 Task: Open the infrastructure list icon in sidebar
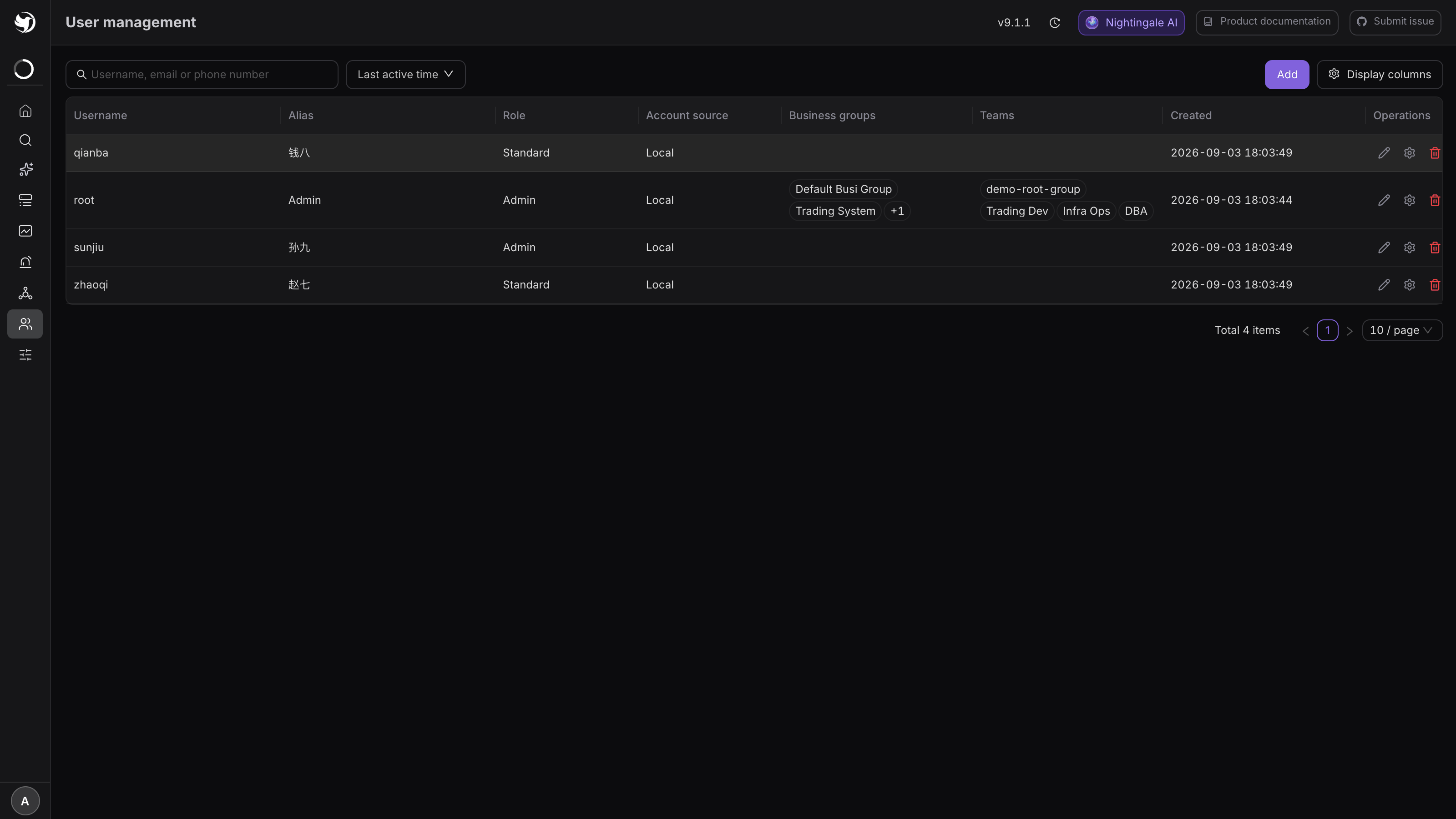(25, 200)
